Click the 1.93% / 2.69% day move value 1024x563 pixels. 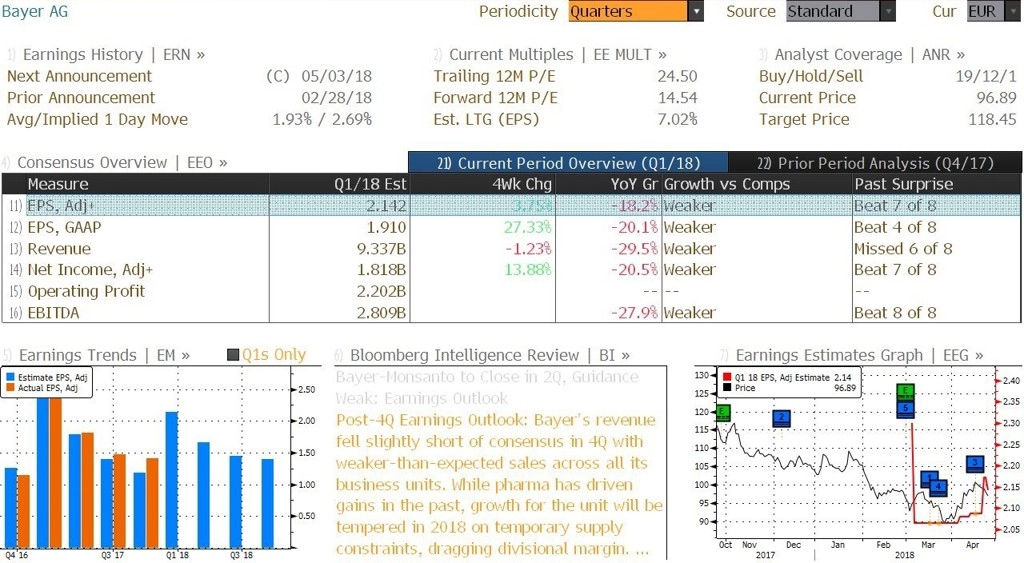[x=322, y=120]
